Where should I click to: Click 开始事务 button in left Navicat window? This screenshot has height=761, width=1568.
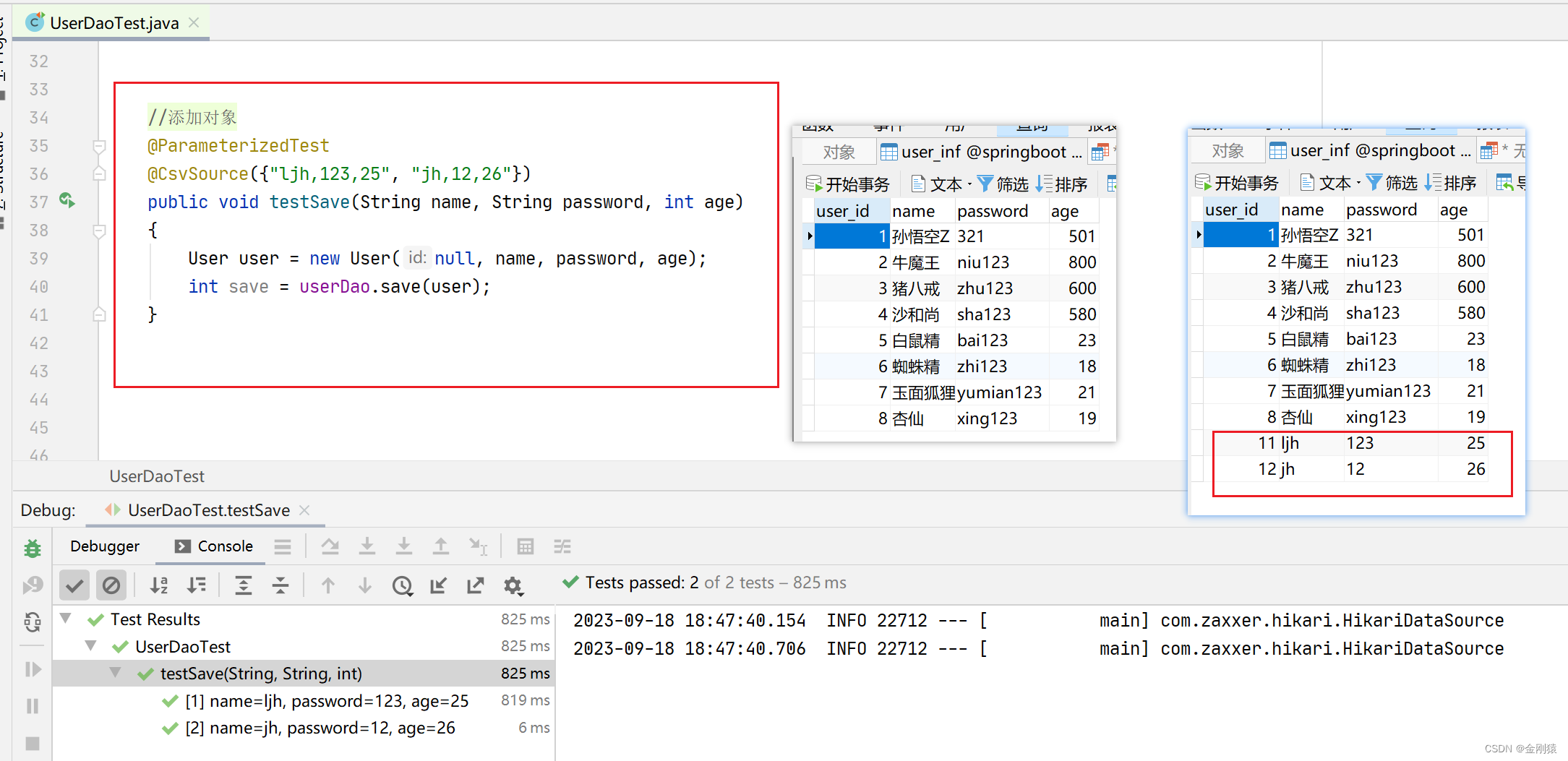pos(847,184)
